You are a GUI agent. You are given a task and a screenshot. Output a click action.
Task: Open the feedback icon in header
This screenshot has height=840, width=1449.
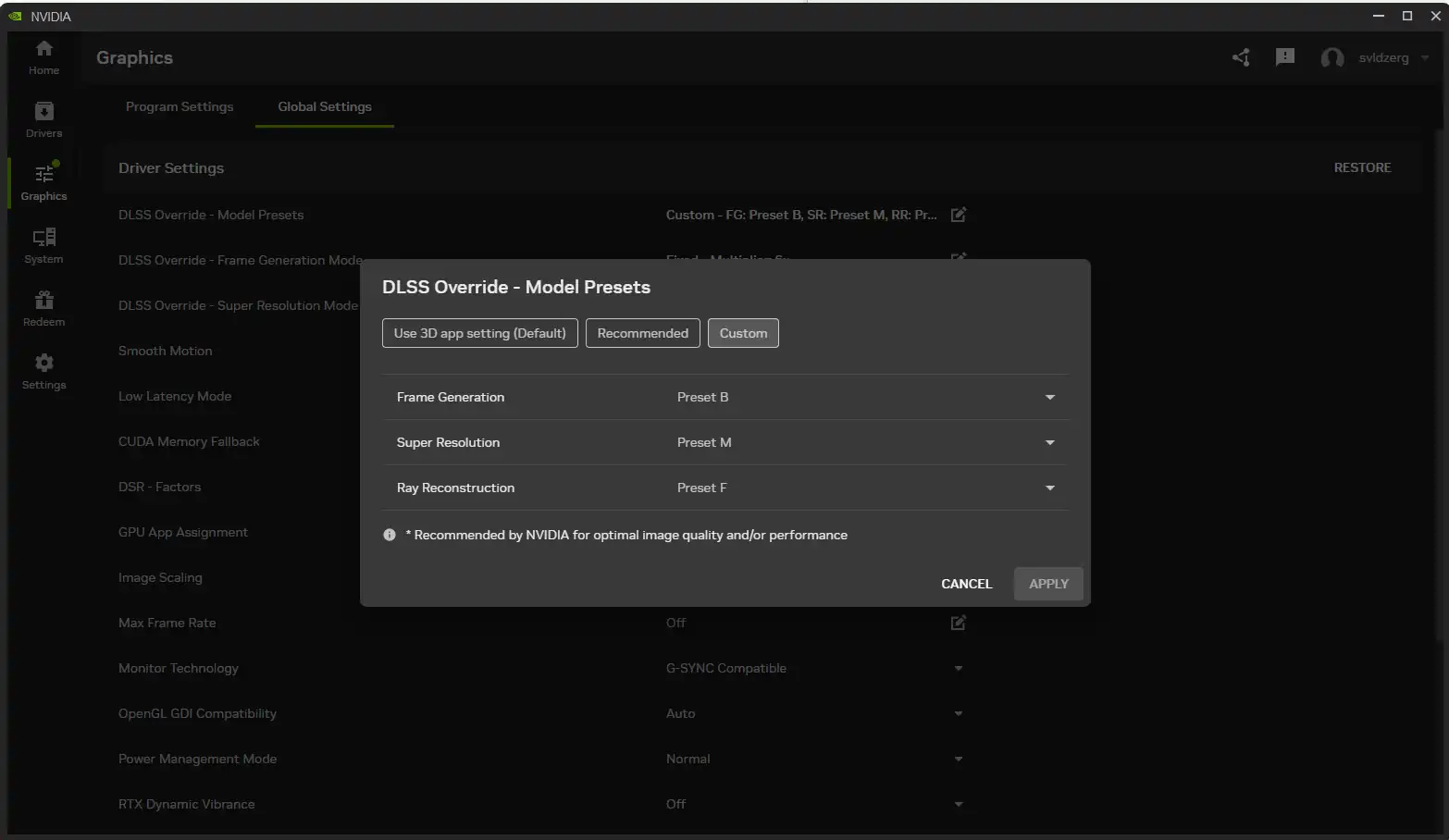[x=1285, y=57]
